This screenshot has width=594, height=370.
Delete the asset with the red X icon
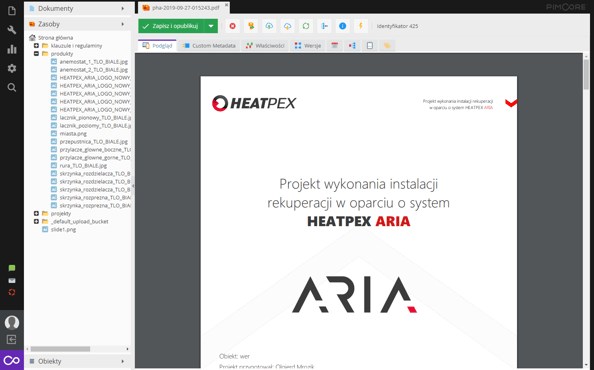point(232,26)
